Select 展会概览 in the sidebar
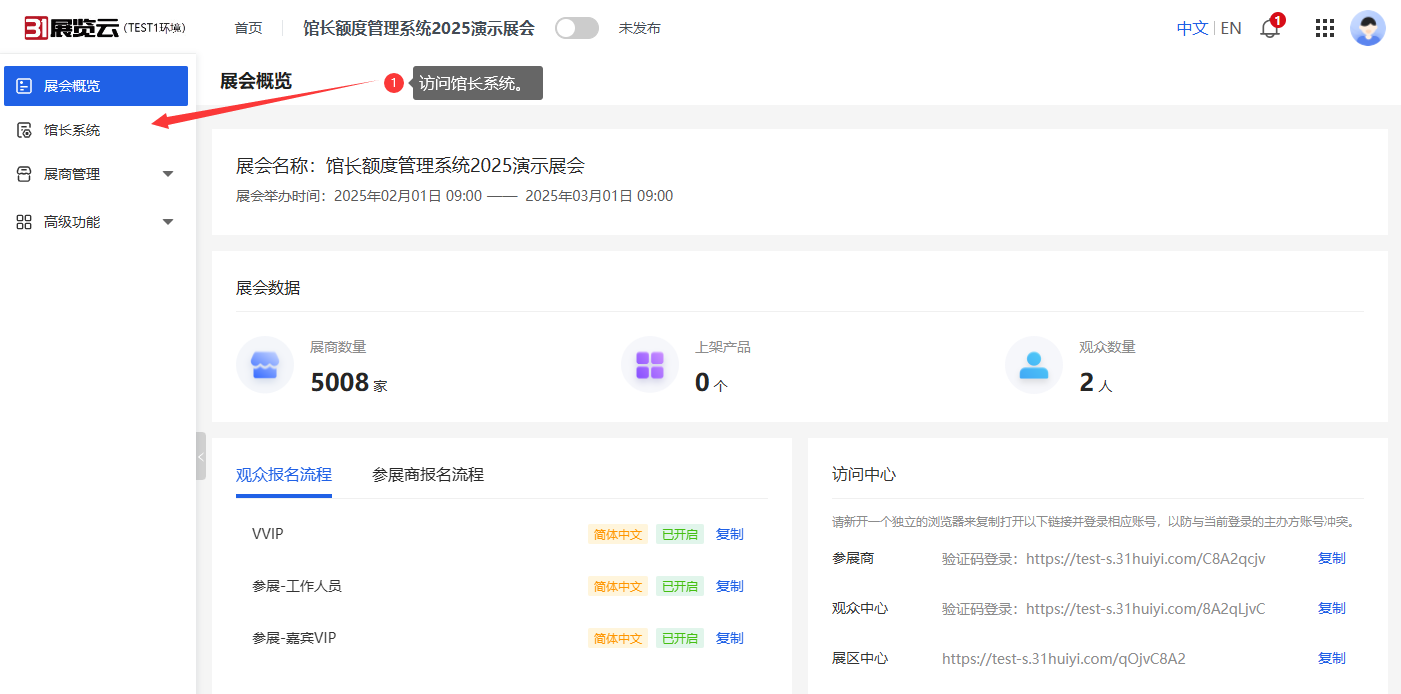This screenshot has height=694, width=1401. [96, 86]
